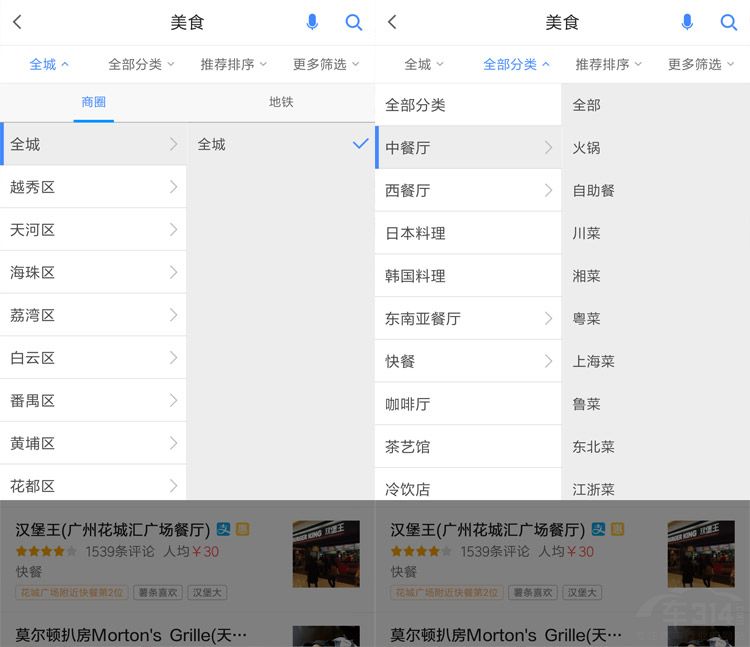Image resolution: width=750 pixels, height=647 pixels.
Task: Choose 火锅 from the sub-category list
Action: pos(586,148)
